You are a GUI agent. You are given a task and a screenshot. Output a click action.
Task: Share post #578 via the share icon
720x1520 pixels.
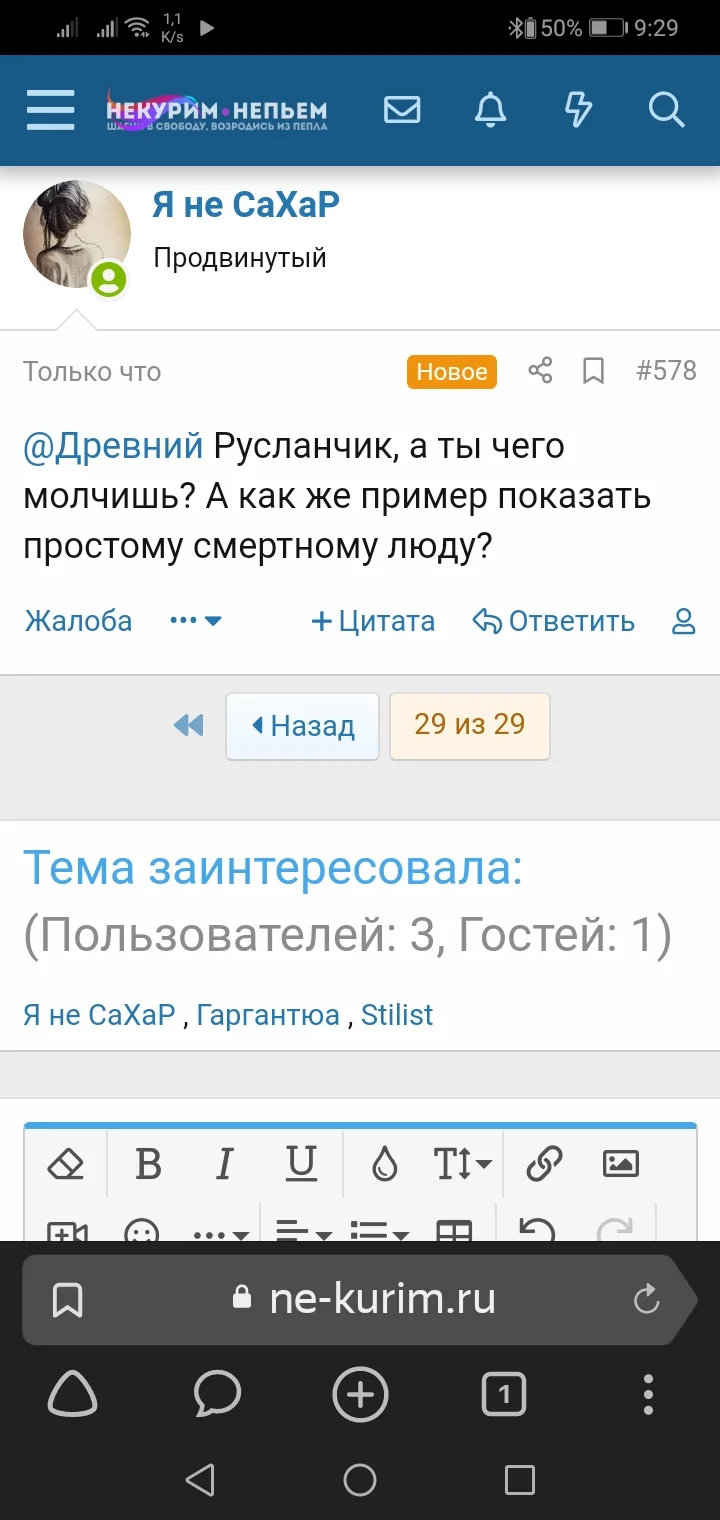(x=540, y=370)
